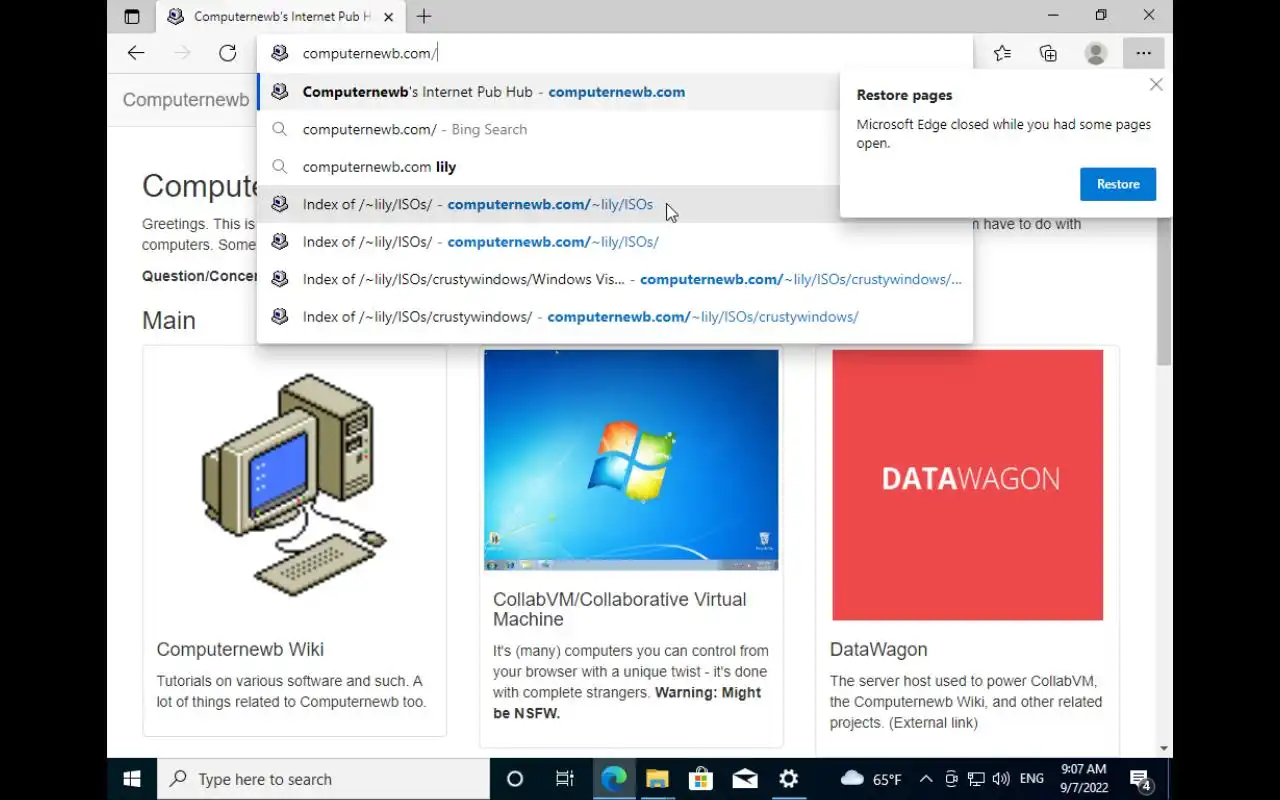Open the profile avatar menu
The image size is (1280, 800).
click(1096, 53)
